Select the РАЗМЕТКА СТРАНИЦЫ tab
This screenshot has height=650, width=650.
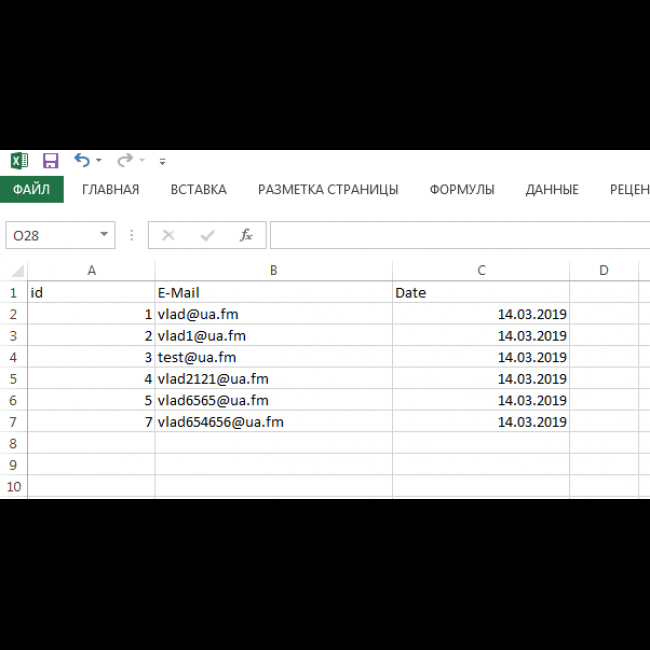click(x=328, y=190)
